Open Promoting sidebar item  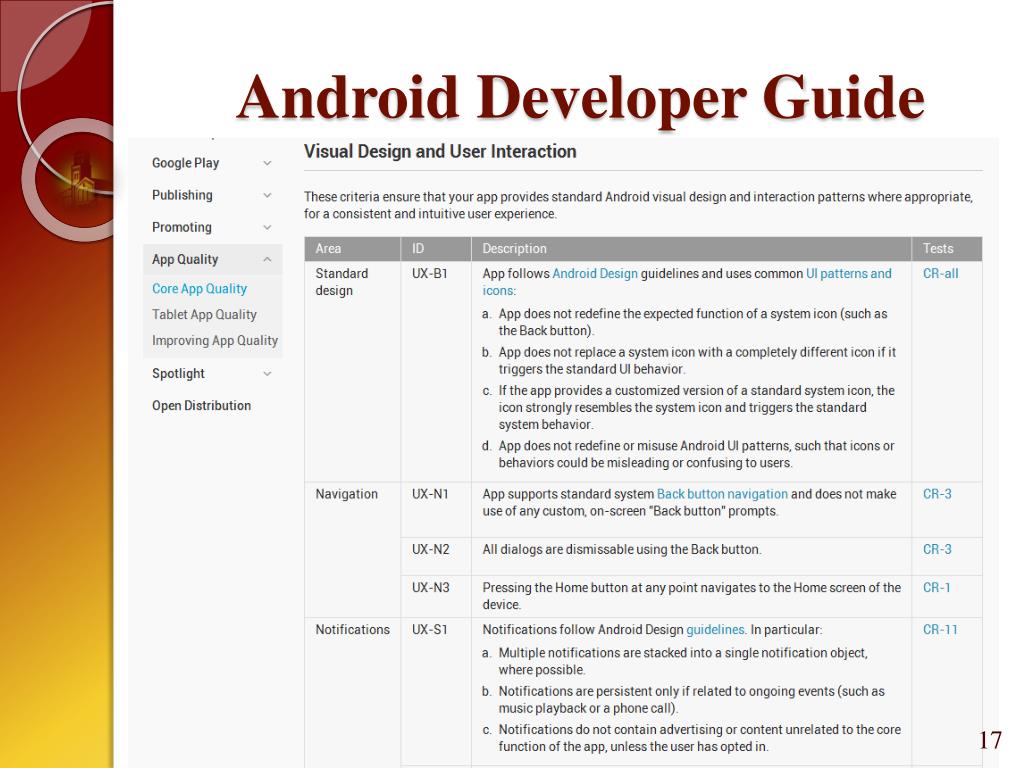182,227
